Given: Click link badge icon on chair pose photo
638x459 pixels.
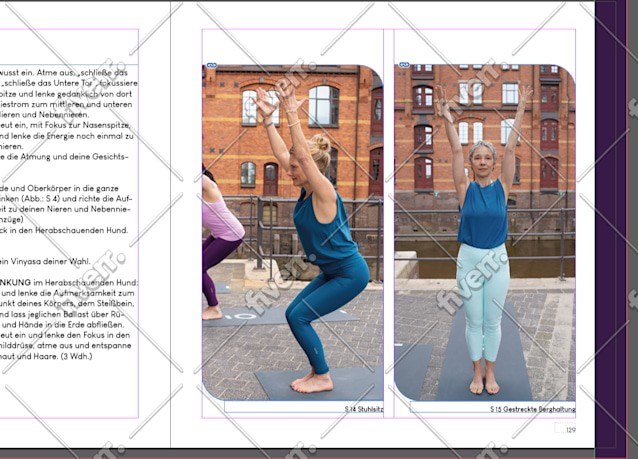Looking at the screenshot, I should tap(212, 65).
